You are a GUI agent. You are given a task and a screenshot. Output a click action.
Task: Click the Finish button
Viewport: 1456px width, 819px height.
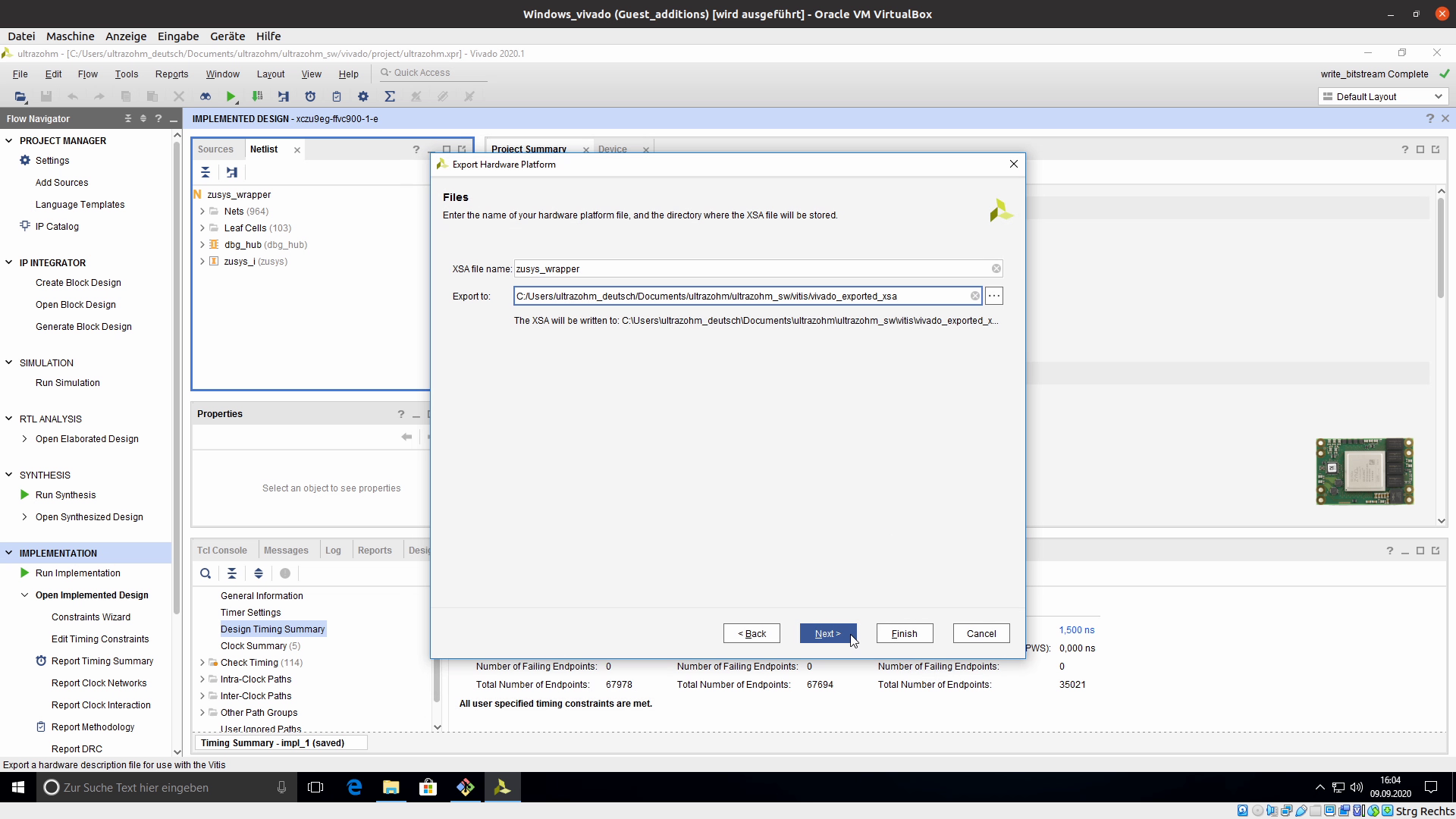click(x=904, y=633)
